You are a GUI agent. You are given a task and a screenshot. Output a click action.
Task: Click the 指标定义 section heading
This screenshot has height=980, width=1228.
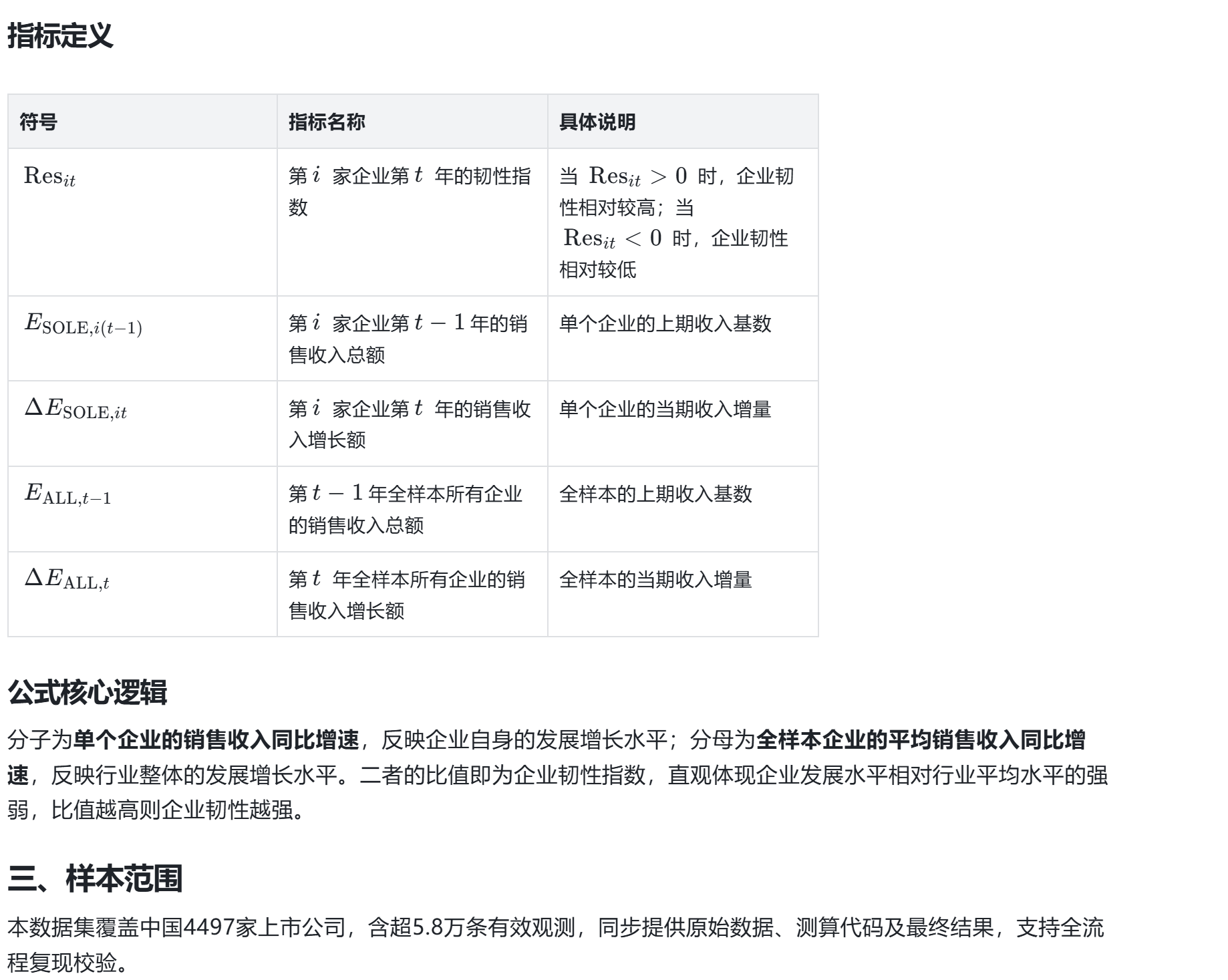[60, 35]
